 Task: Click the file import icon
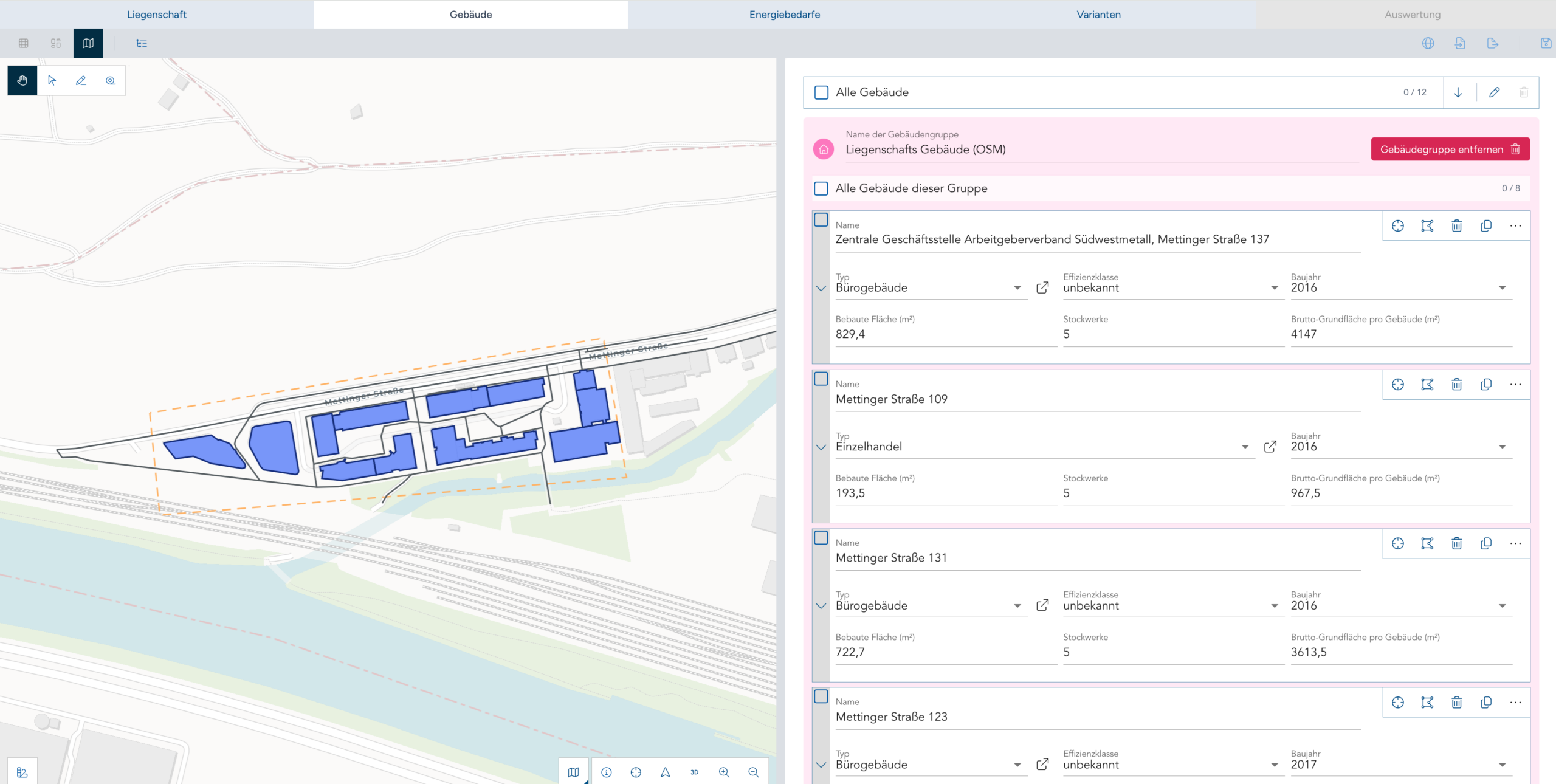coord(1460,43)
